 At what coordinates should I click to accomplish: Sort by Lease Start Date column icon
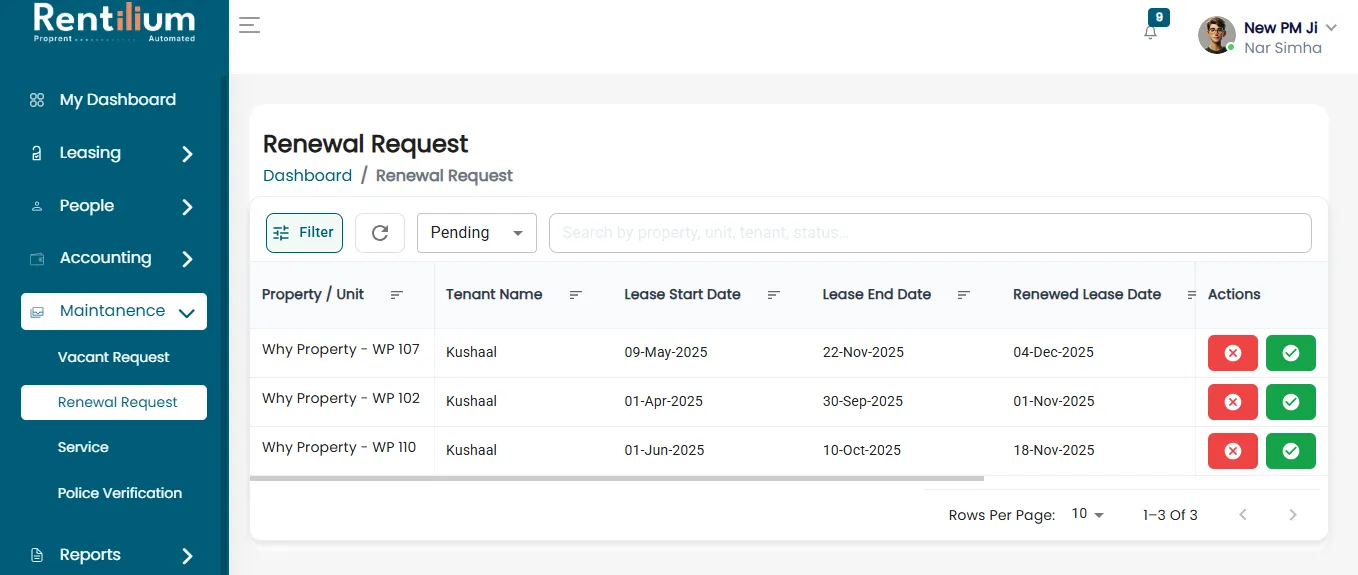pos(774,295)
